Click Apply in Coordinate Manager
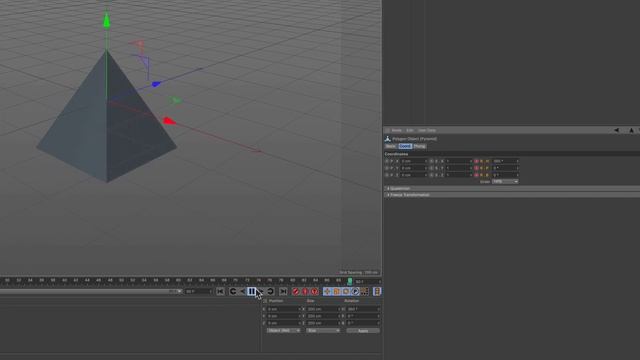 click(x=363, y=331)
